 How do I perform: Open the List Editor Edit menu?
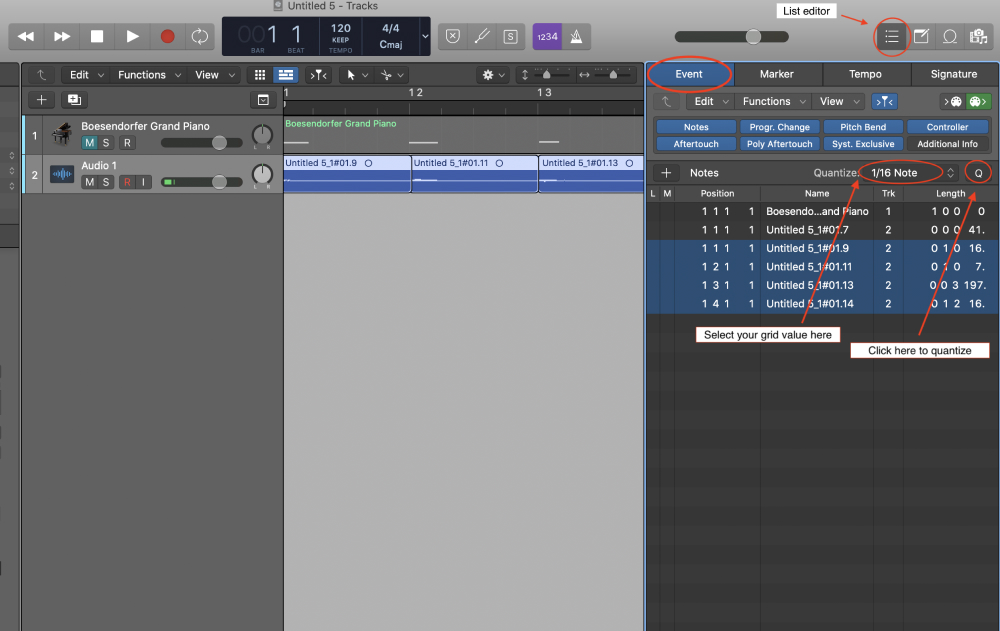click(x=710, y=101)
